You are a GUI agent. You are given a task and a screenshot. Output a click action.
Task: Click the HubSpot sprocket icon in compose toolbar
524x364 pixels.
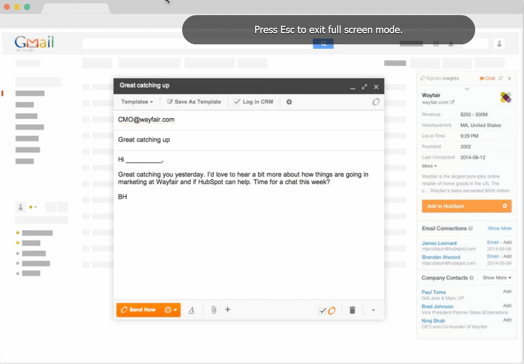[376, 102]
